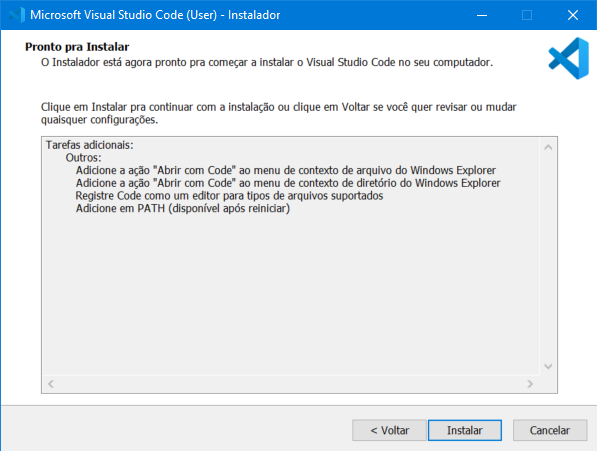The image size is (597, 451).
Task: Select the "contexto de diretório" summary line
Action: 288,183
